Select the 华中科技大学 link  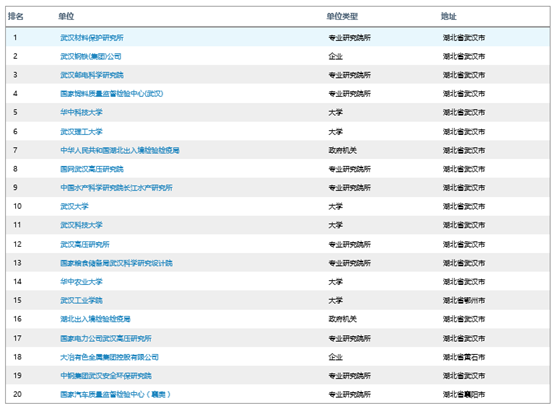coord(81,112)
